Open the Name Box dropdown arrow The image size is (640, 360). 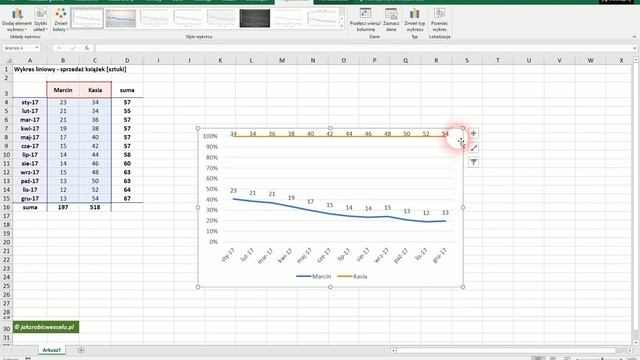(37, 48)
